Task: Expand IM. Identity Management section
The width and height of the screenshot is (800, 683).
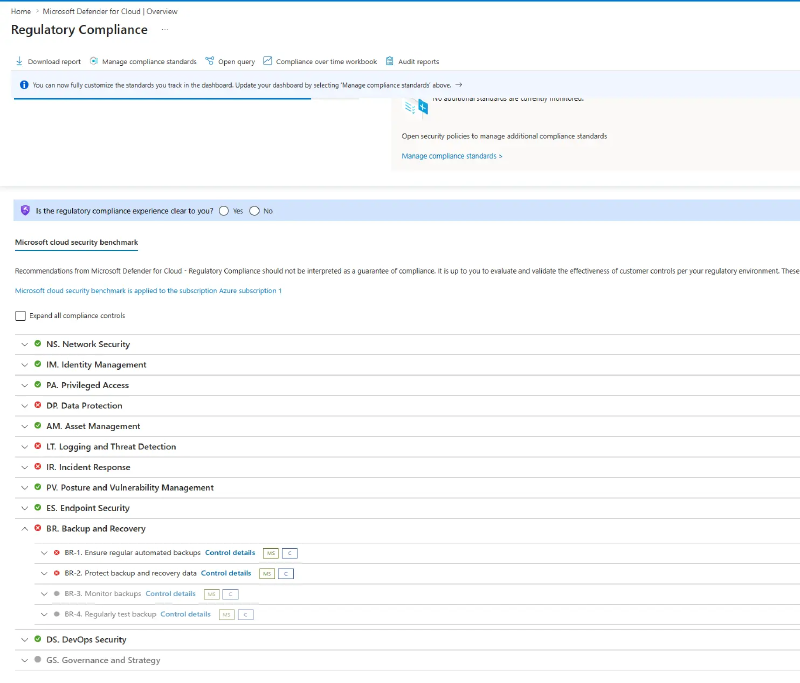Action: tap(24, 365)
